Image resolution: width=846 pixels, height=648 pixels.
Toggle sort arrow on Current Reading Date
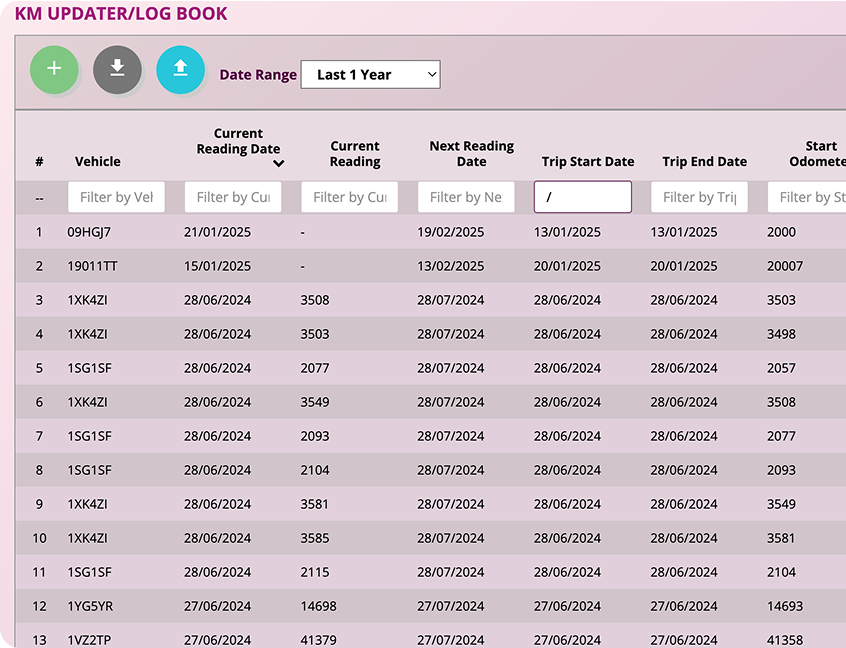278,163
